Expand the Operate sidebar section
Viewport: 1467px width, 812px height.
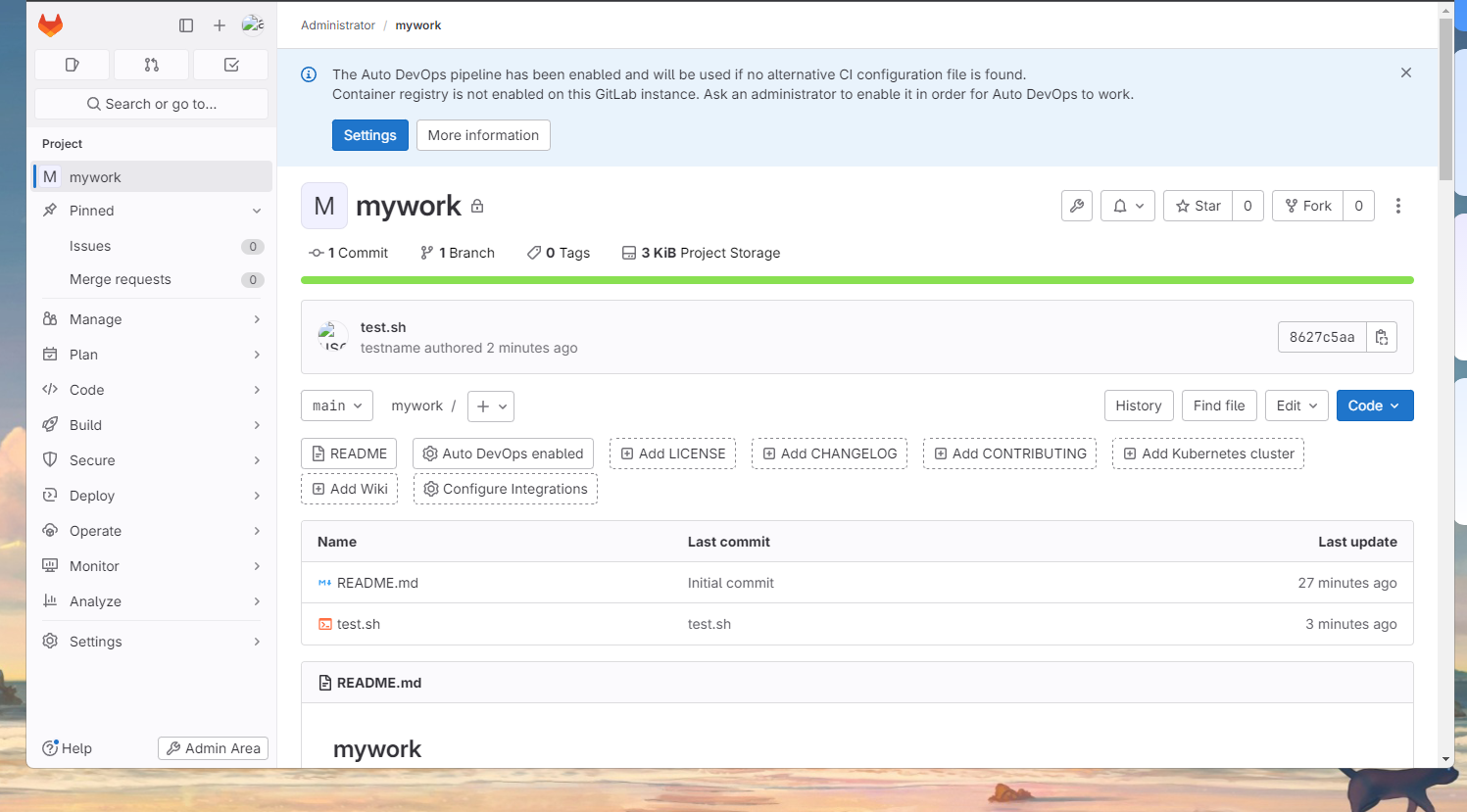(x=152, y=531)
